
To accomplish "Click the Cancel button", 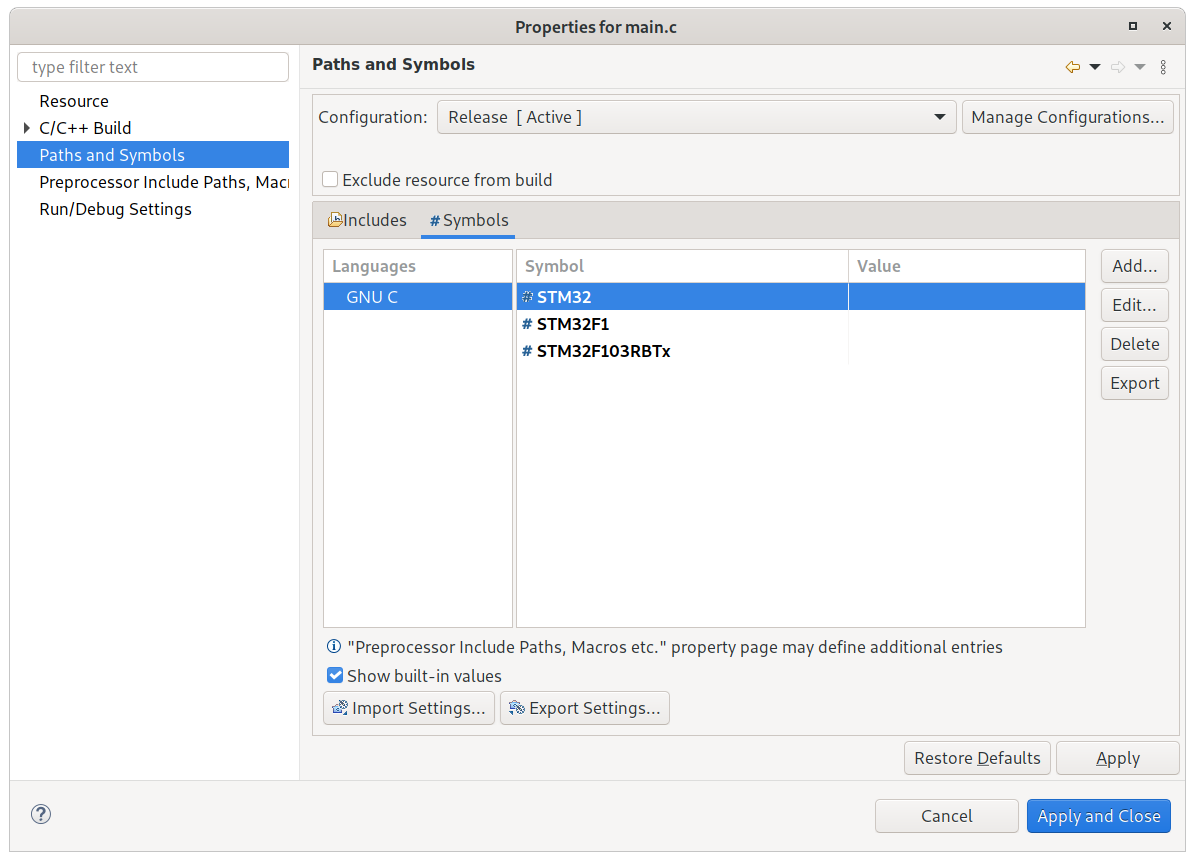I will pyautogui.click(x=947, y=816).
